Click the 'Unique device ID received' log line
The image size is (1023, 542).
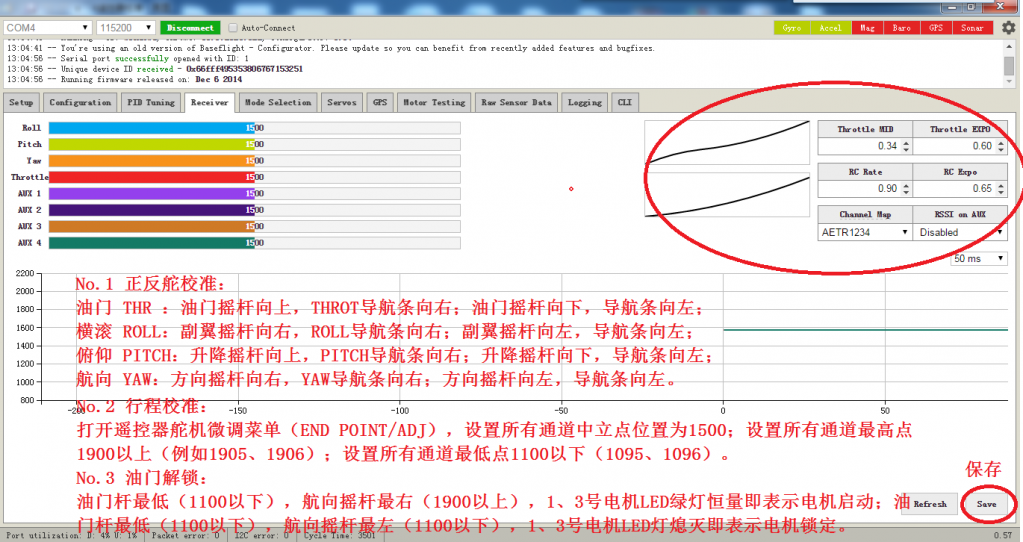pos(155,69)
